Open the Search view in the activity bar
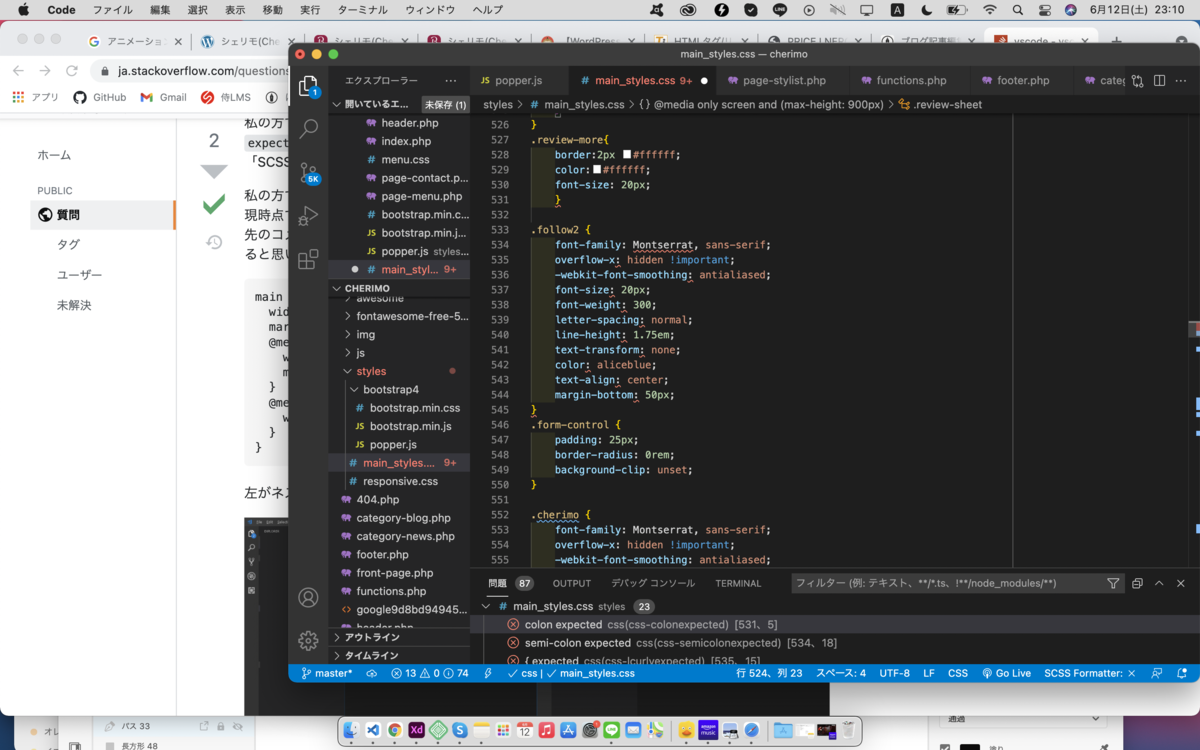 [x=309, y=129]
